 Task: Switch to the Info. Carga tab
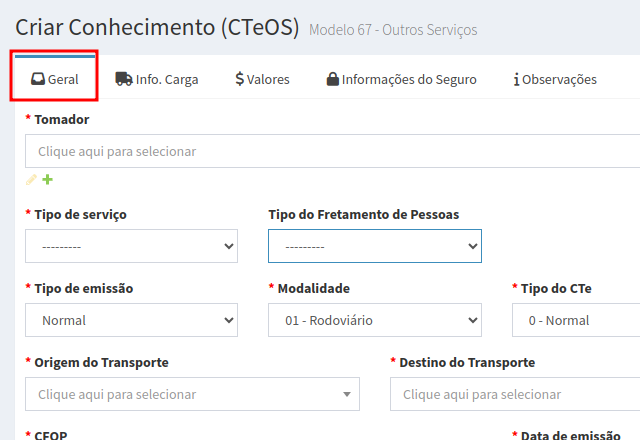pyautogui.click(x=167, y=80)
